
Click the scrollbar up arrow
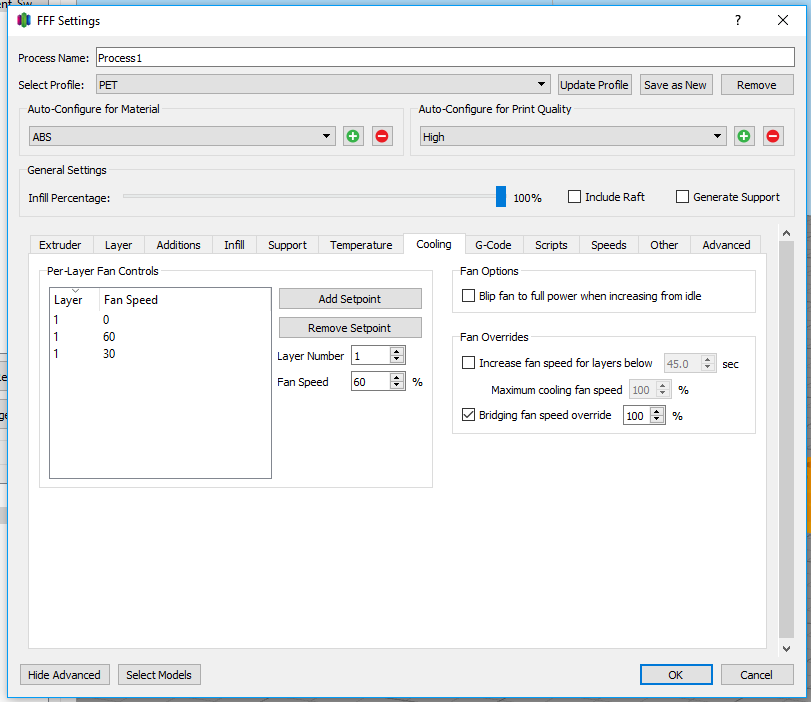pyautogui.click(x=786, y=233)
